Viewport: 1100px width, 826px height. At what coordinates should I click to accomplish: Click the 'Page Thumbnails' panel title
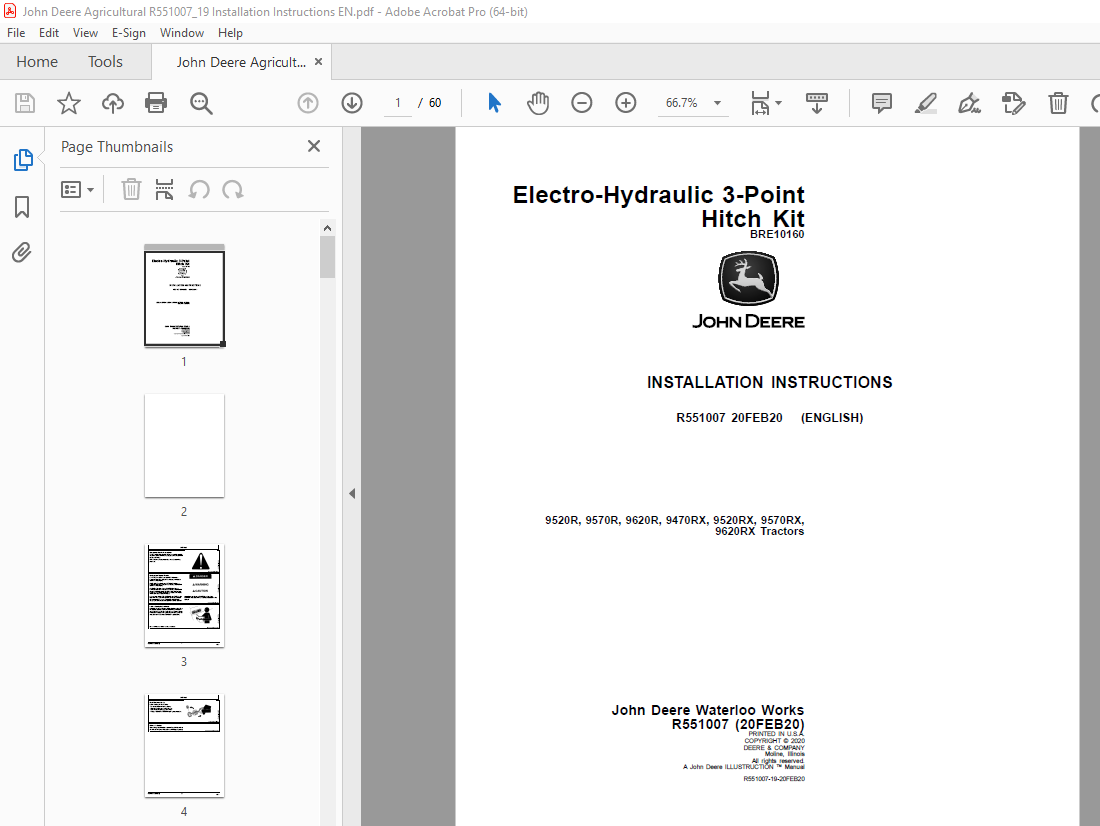pos(117,147)
